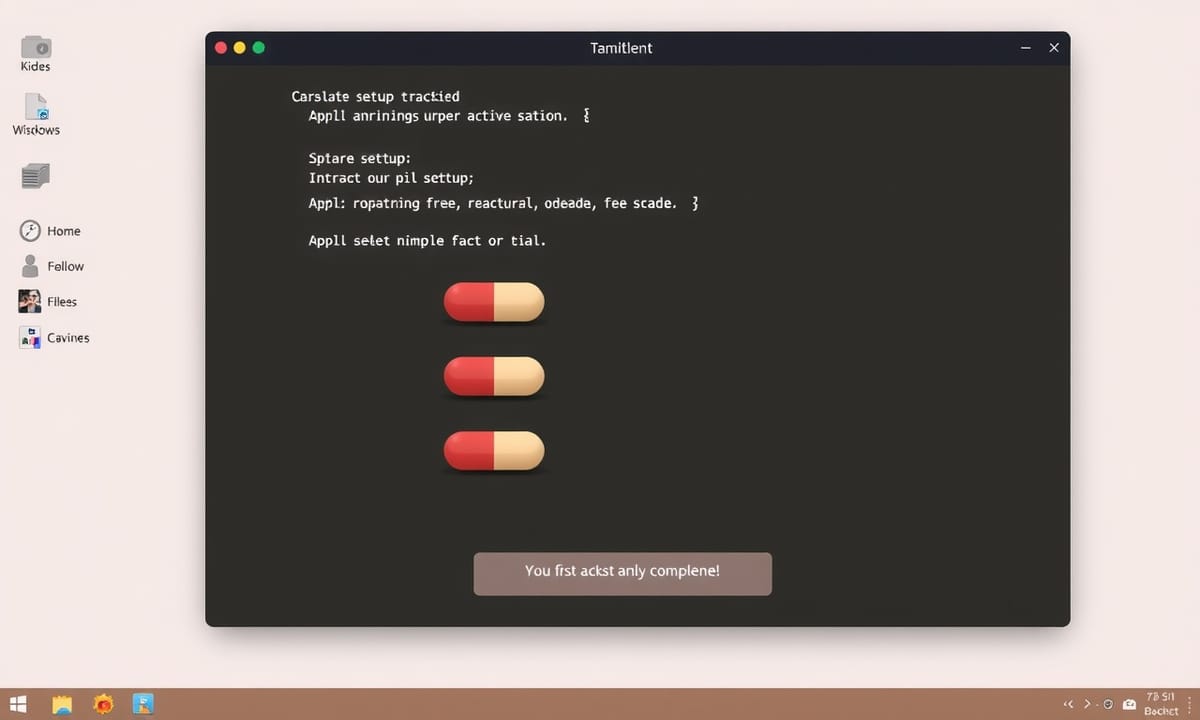This screenshot has width=1200, height=720.
Task: Click the yellow traffic-light button
Action: pyautogui.click(x=239, y=47)
